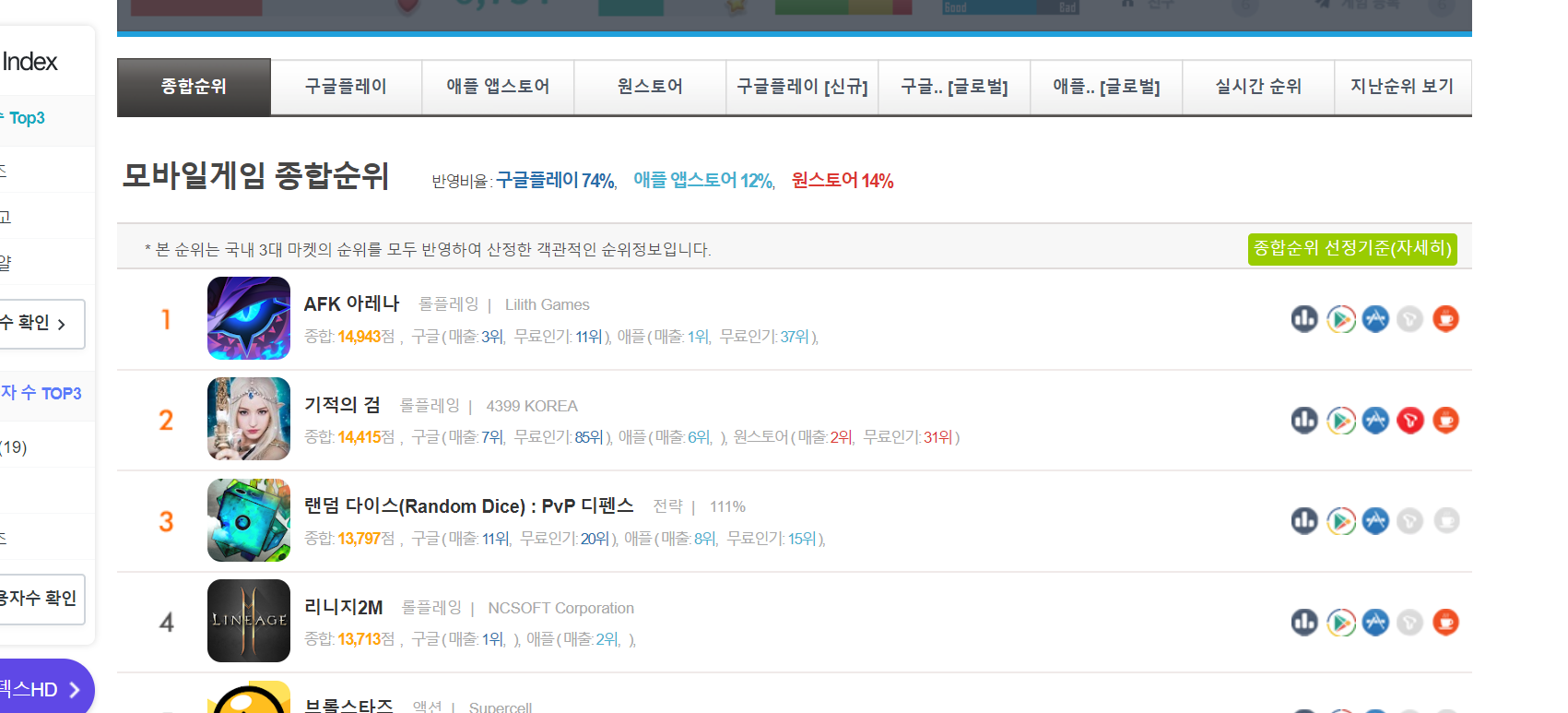The height and width of the screenshot is (713, 1568).
Task: Switch to the 구글.. [글로벌] tab
Action: [954, 87]
